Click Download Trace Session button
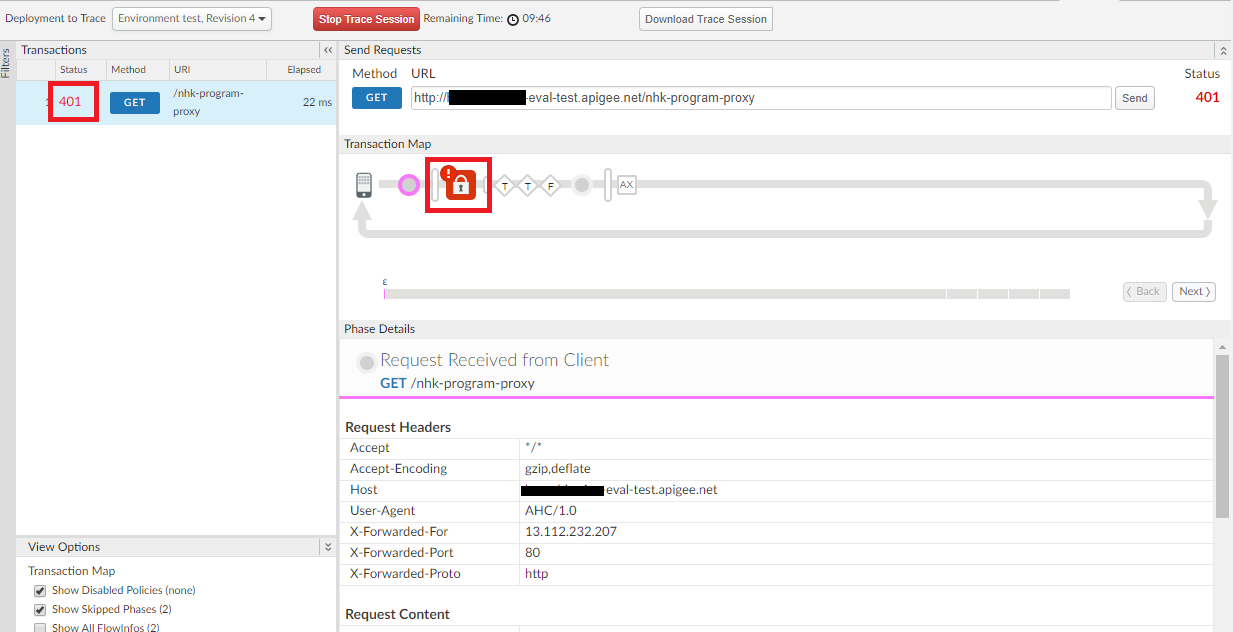Image resolution: width=1233 pixels, height=632 pixels. [x=706, y=19]
